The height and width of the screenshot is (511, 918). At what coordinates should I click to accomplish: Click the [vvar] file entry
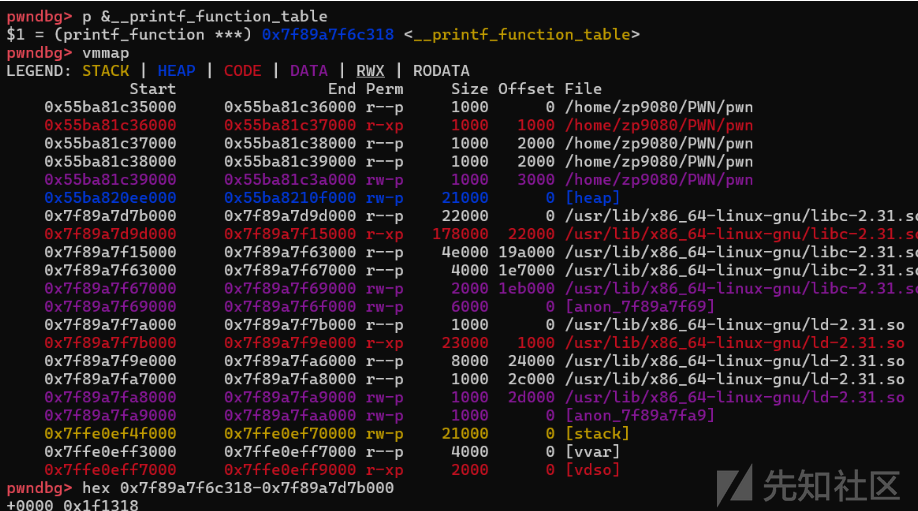coord(592,452)
